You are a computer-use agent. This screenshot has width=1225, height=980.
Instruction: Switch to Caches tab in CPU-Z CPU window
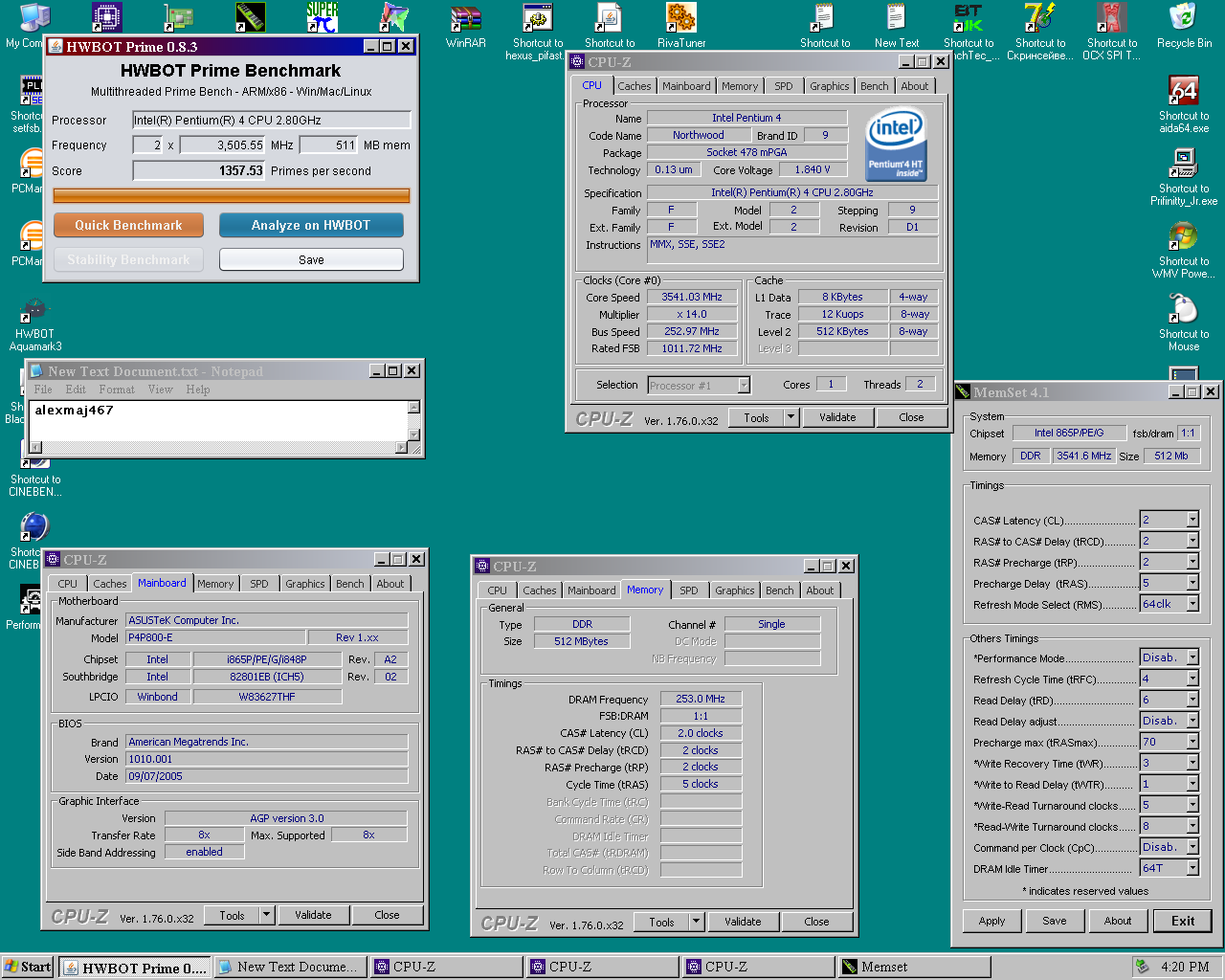click(x=634, y=86)
